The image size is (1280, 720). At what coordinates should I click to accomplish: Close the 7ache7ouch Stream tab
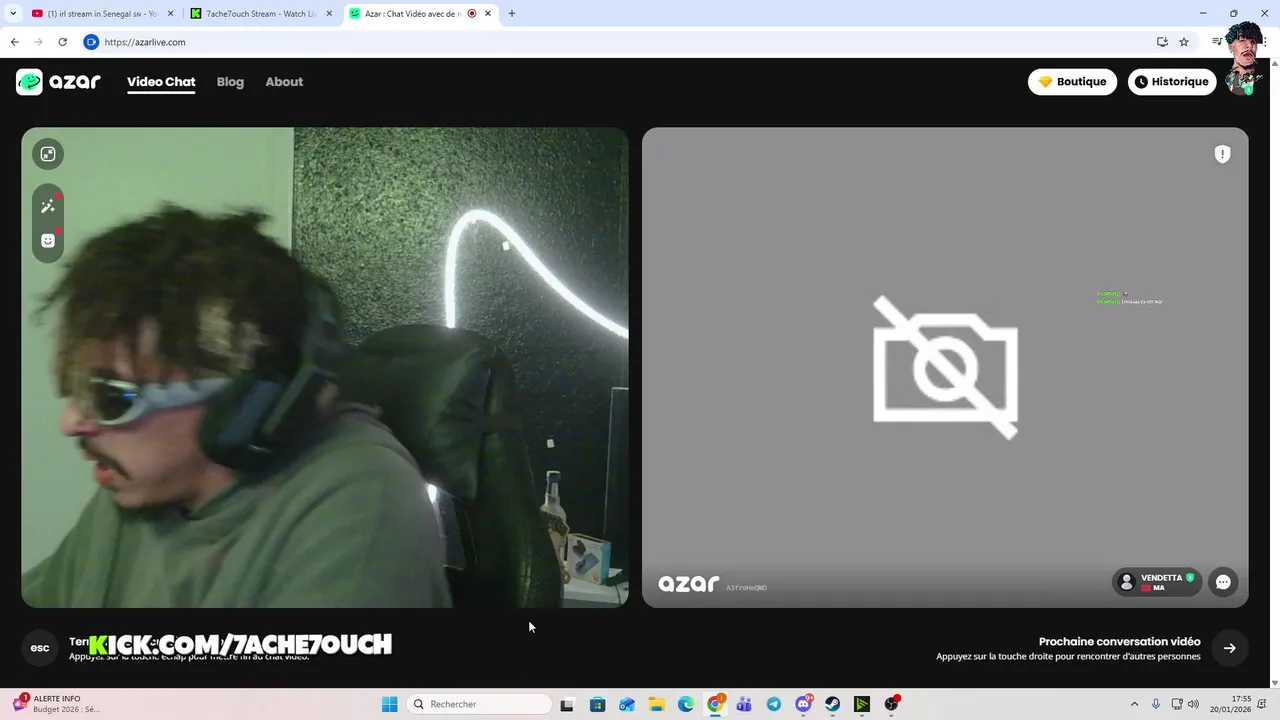pyautogui.click(x=329, y=14)
